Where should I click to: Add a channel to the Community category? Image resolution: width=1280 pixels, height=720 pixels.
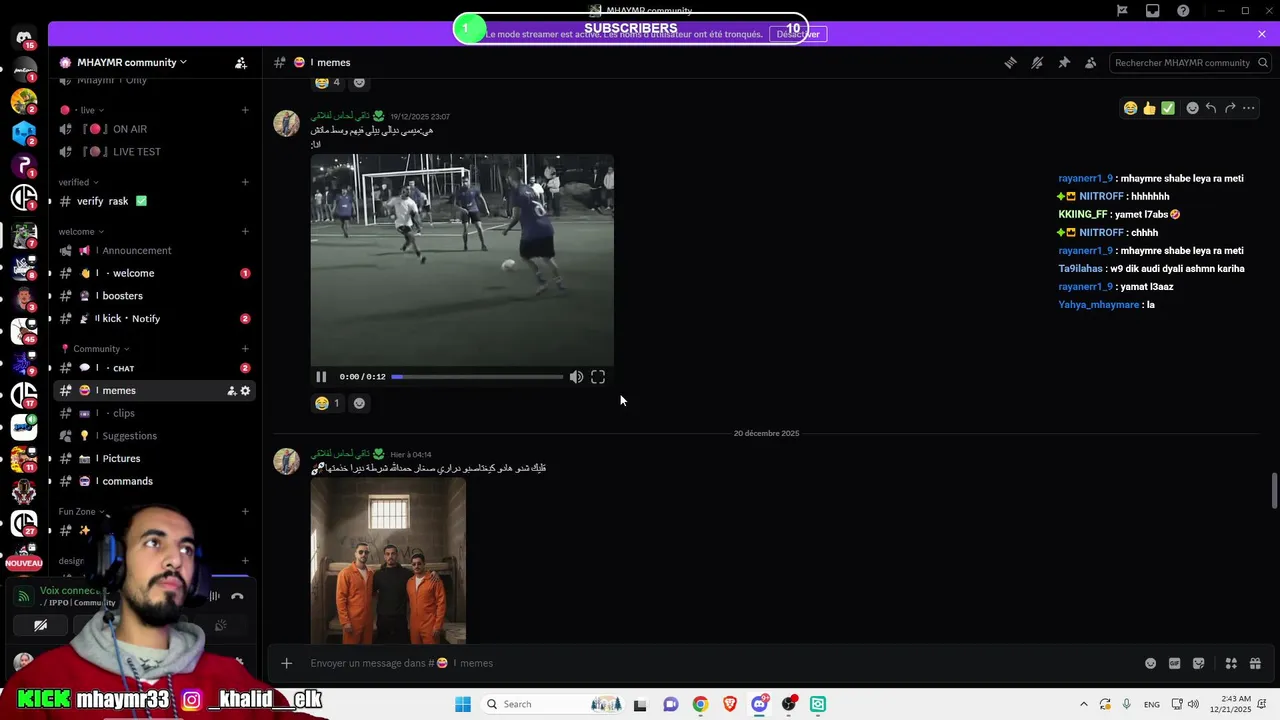(x=245, y=349)
